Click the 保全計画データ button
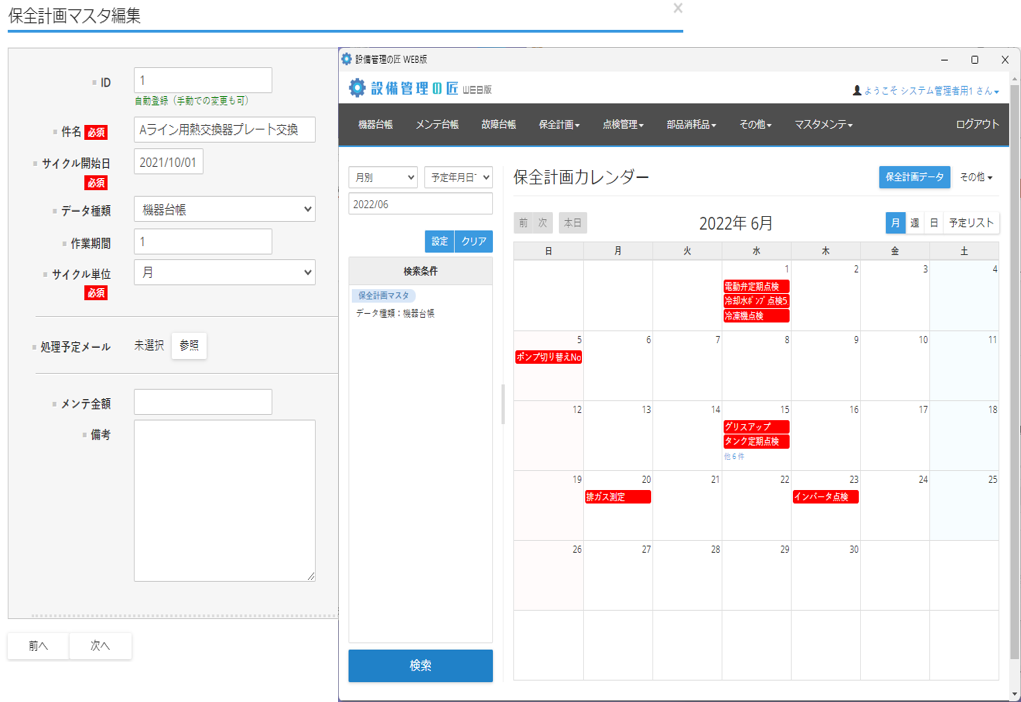Image resolution: width=1021 pixels, height=702 pixels. coord(914,177)
